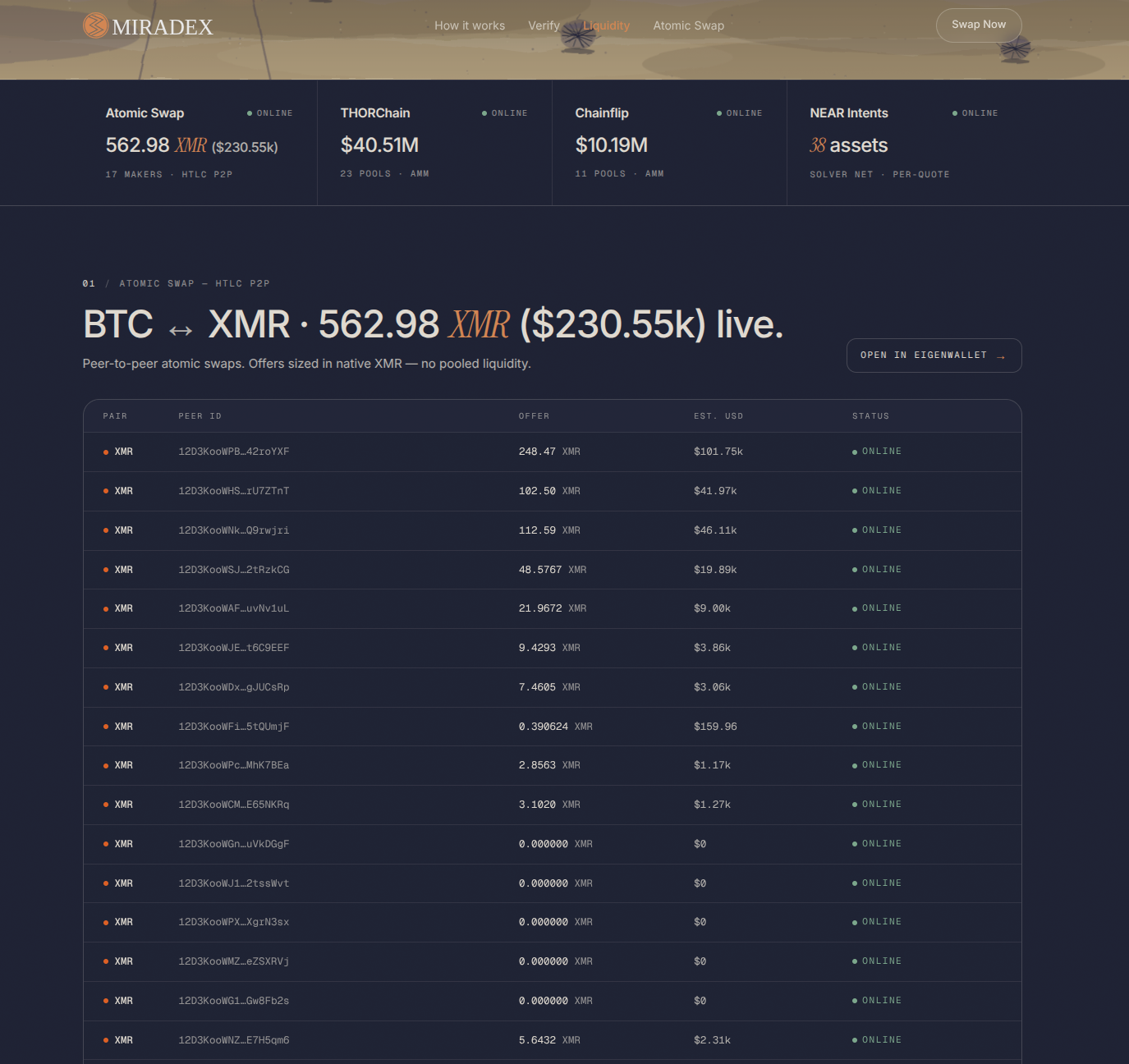Click the $9.00k estimated USD value
The height and width of the screenshot is (1064, 1129).
[x=712, y=608]
